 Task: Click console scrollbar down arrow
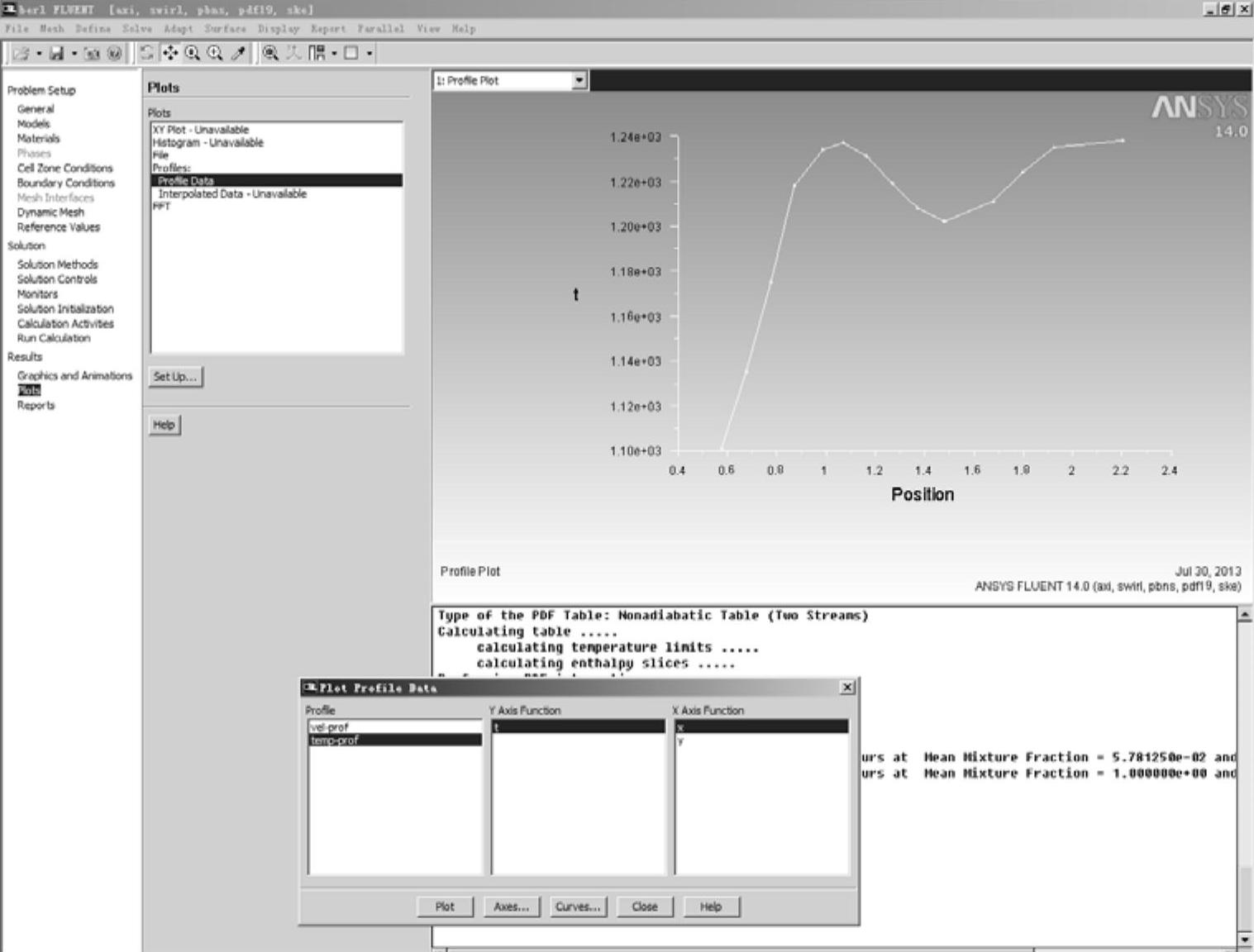[x=1245, y=939]
